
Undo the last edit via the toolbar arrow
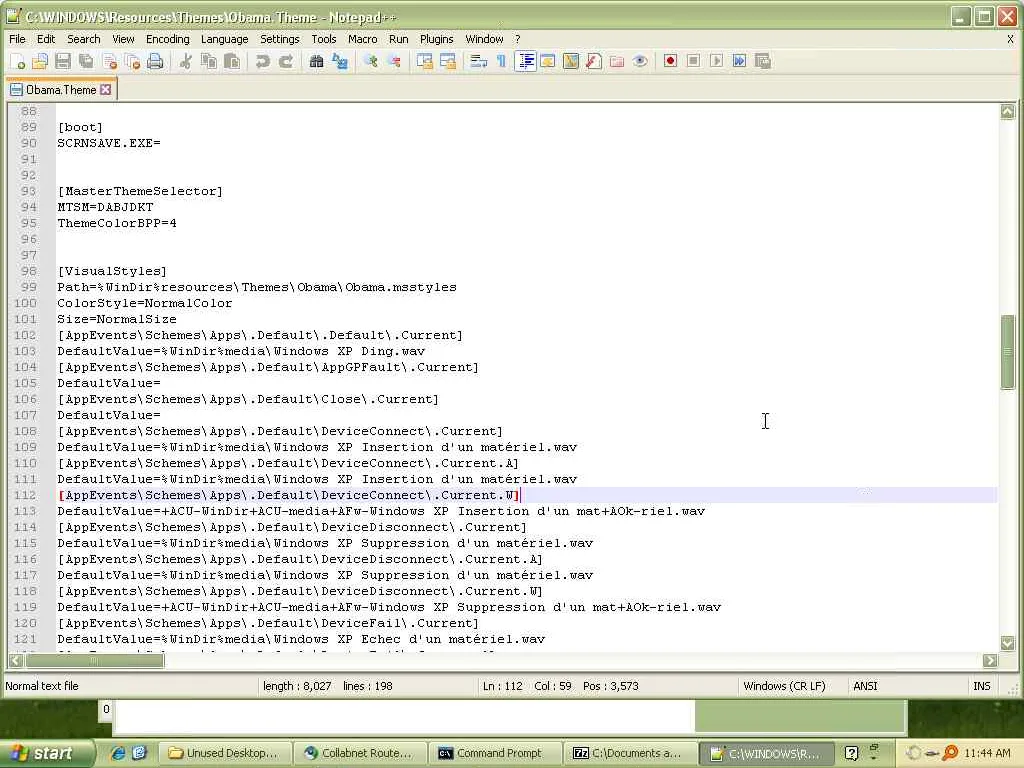pyautogui.click(x=263, y=61)
